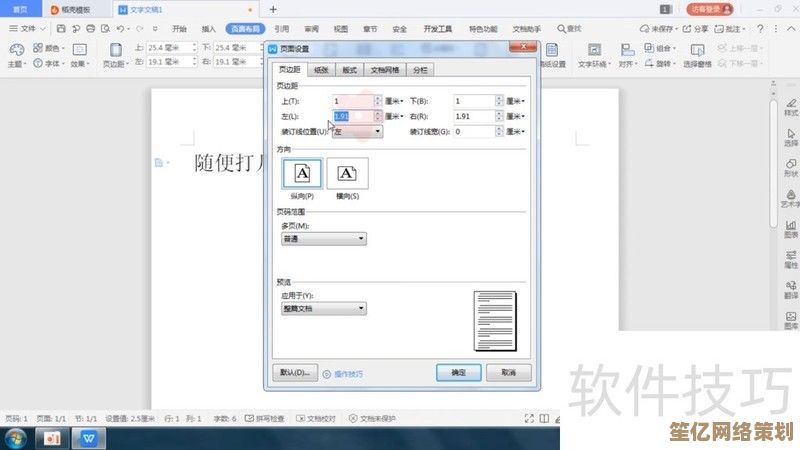Screen dimensions: 800x450
Task: Click the 默认(D)... button
Action: [x=295, y=372]
